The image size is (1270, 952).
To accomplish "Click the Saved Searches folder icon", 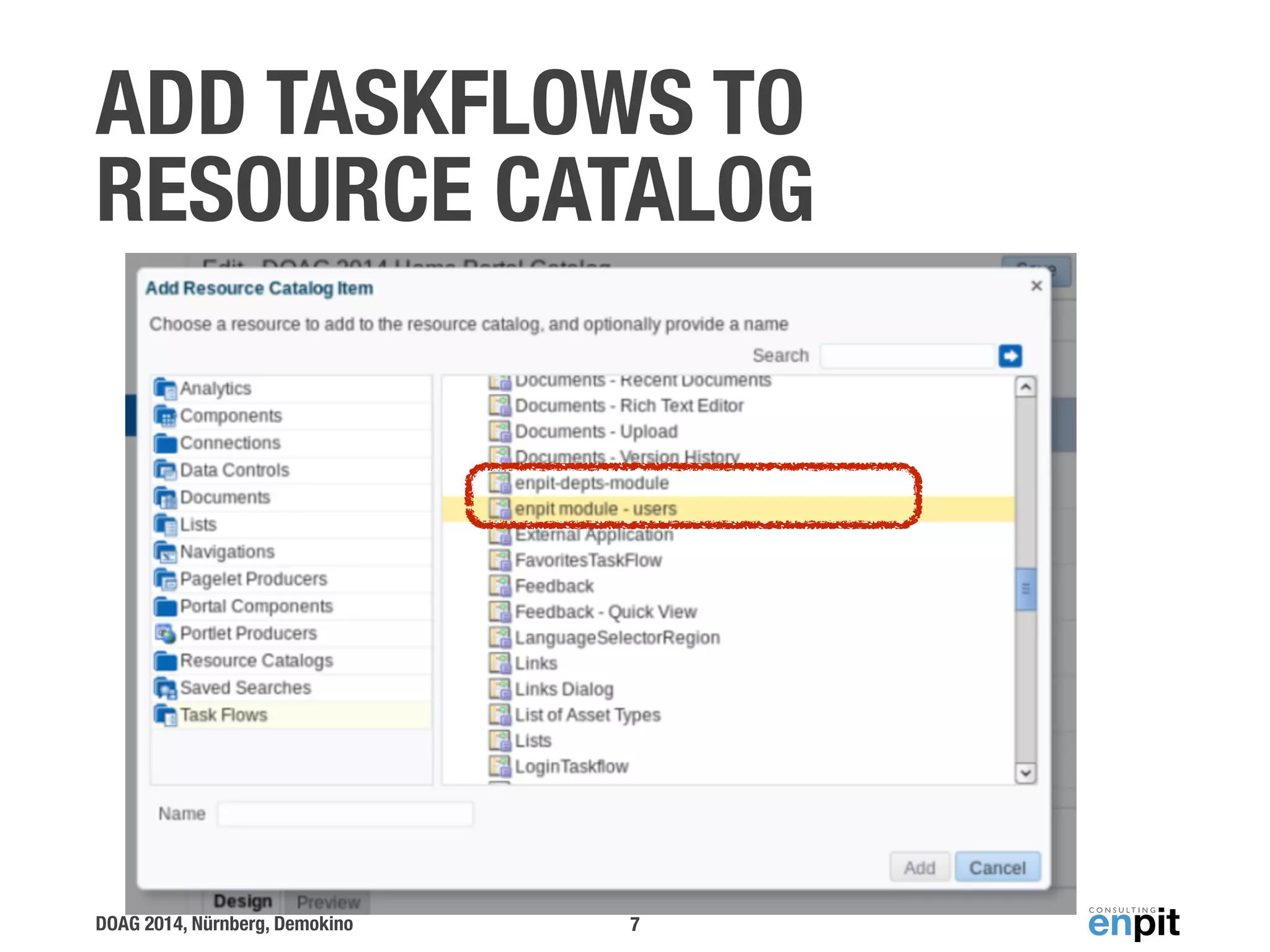I will click(165, 688).
